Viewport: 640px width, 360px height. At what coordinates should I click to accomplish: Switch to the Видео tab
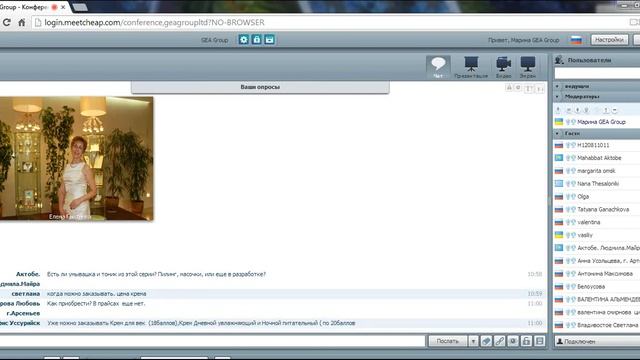click(x=504, y=67)
